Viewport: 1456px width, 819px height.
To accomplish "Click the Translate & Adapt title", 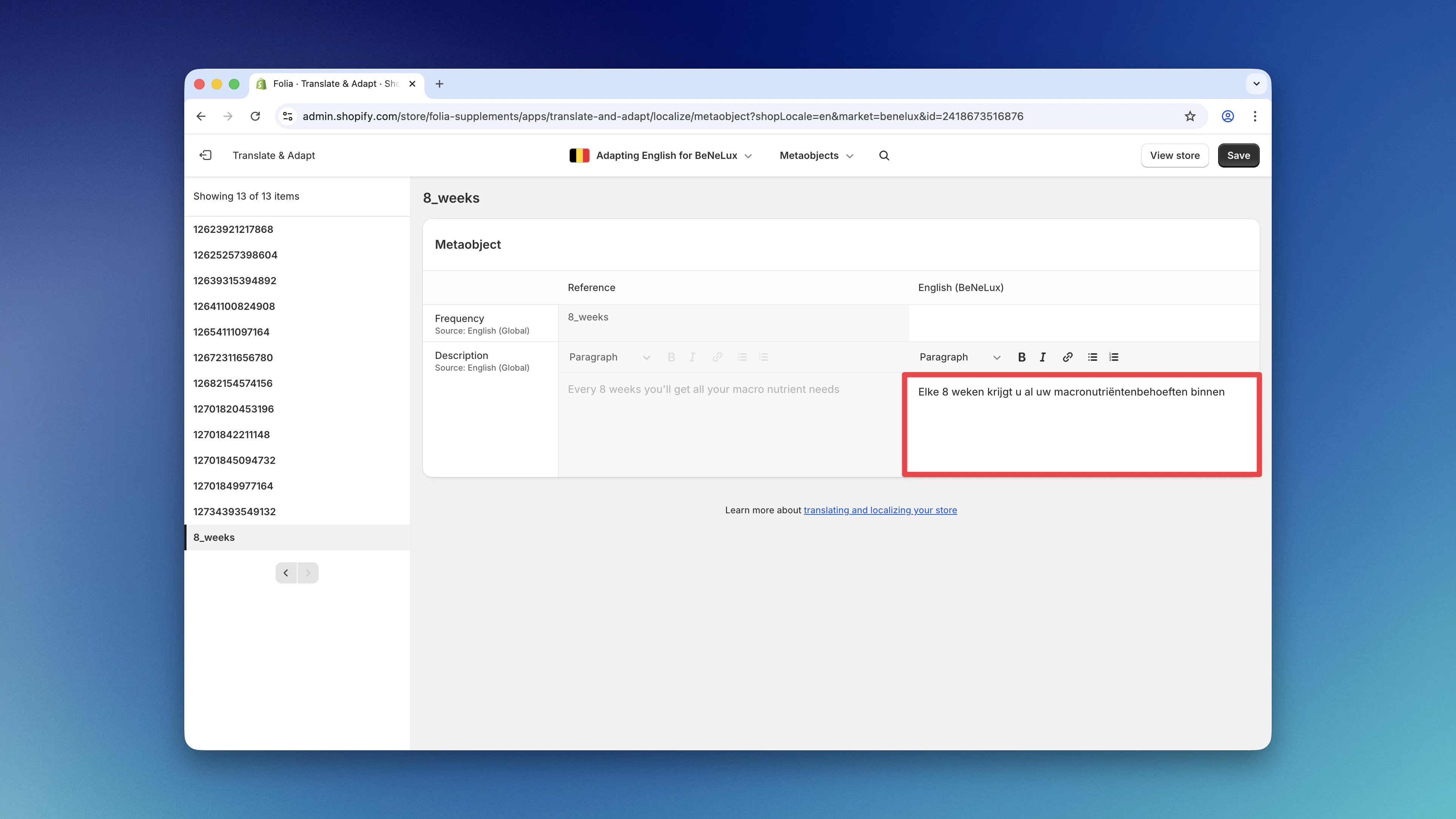I will coord(273,155).
